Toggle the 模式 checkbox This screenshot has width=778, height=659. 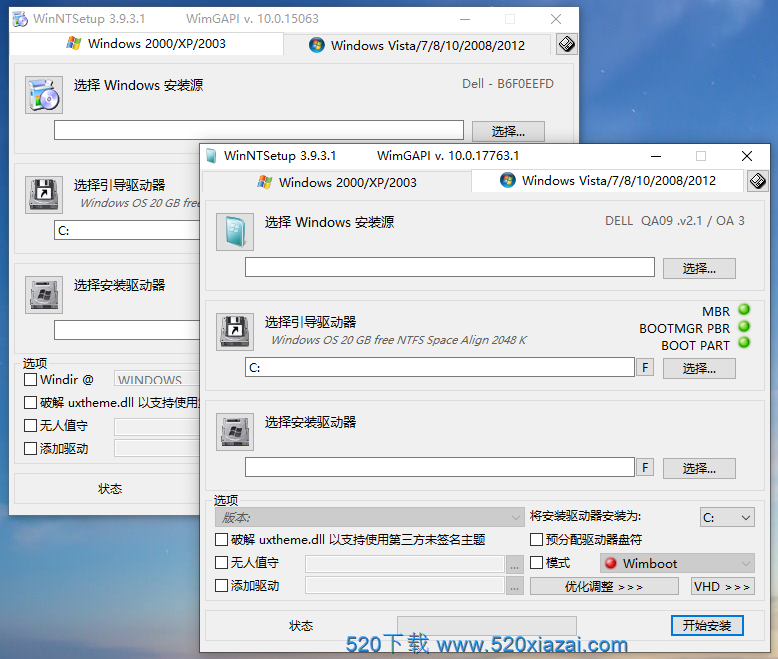tap(536, 562)
